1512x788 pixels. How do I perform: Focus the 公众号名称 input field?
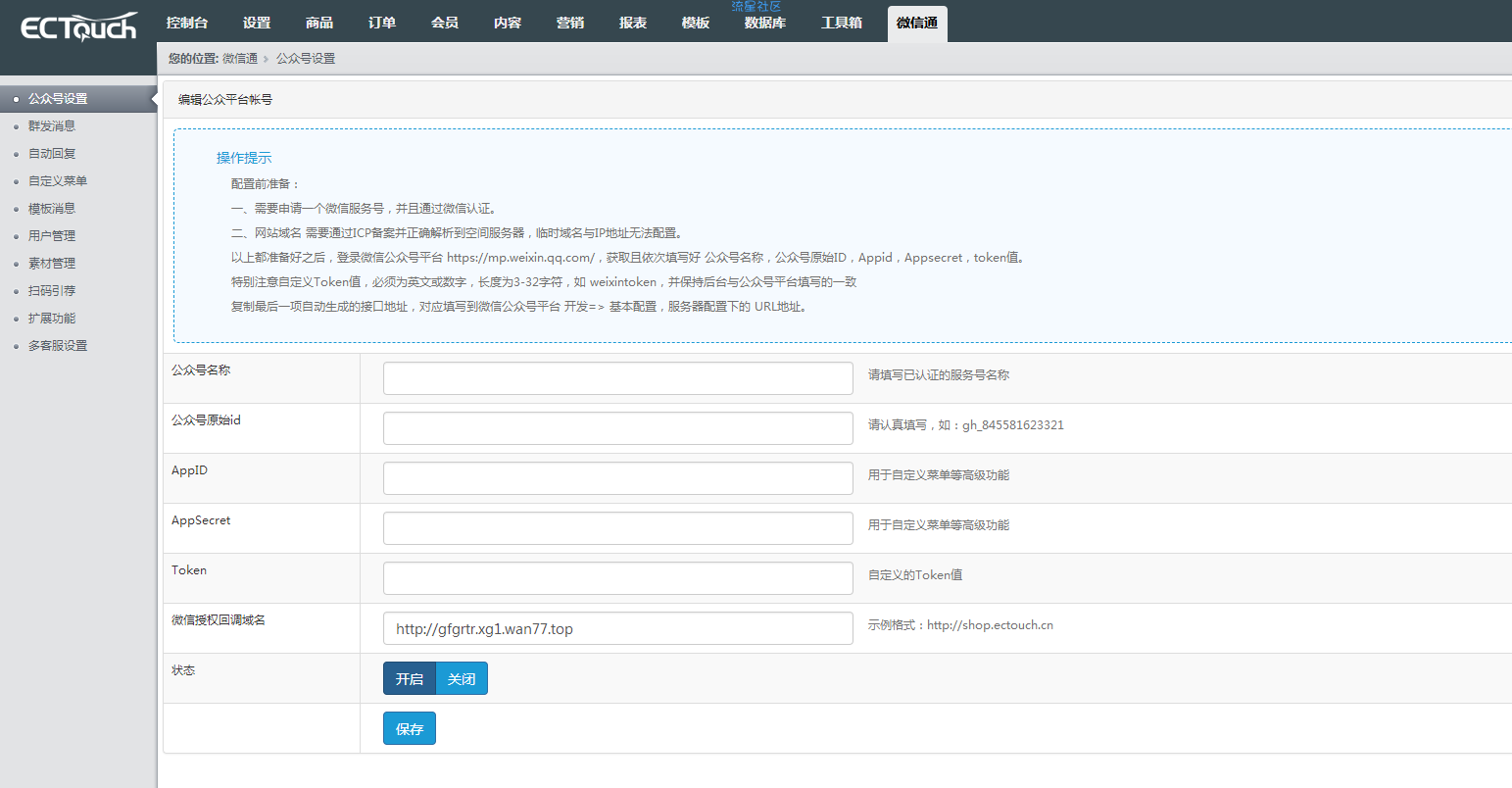pos(618,378)
